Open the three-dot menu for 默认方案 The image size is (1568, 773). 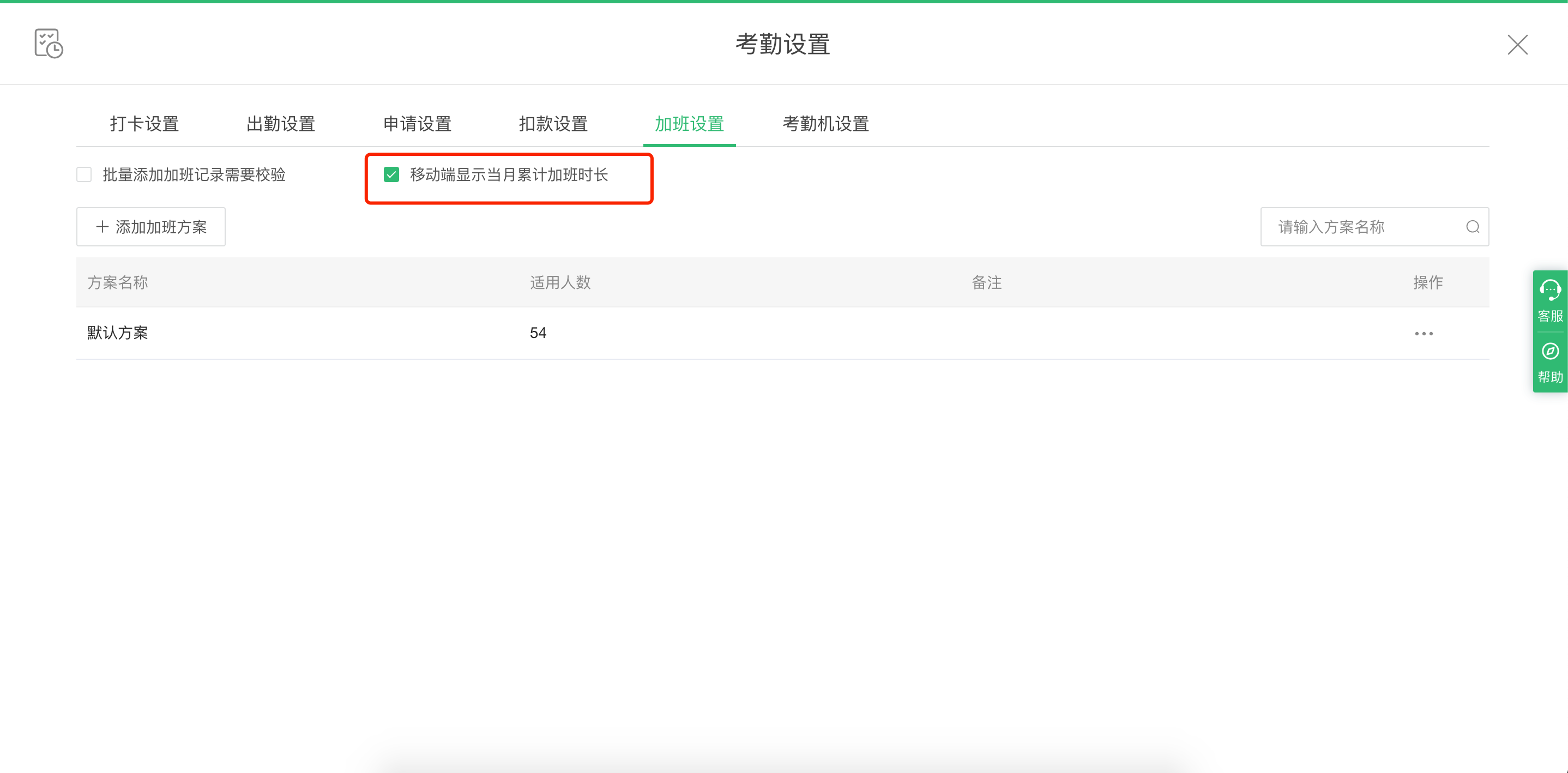point(1424,334)
